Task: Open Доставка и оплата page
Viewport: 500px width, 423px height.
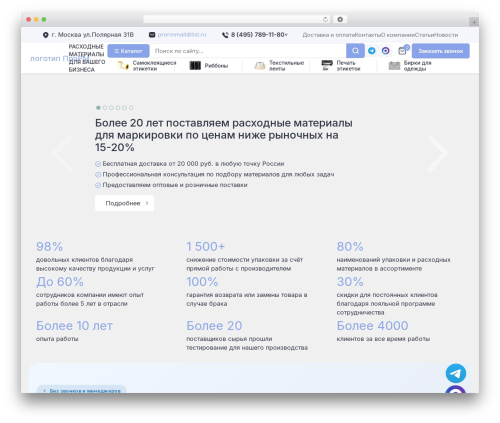Action: [x=328, y=35]
